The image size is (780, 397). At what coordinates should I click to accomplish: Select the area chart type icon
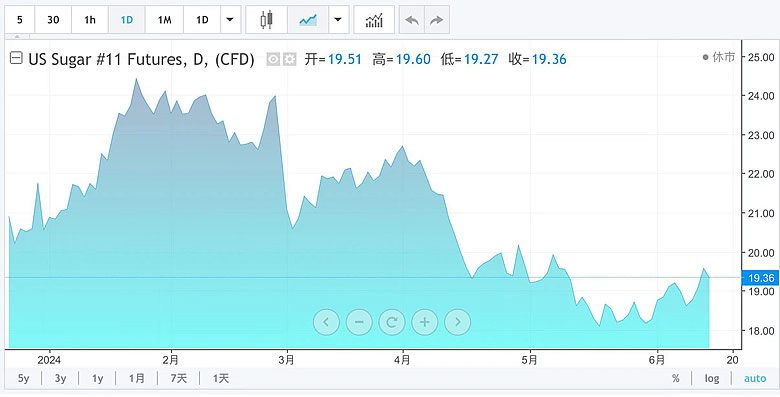click(x=308, y=20)
